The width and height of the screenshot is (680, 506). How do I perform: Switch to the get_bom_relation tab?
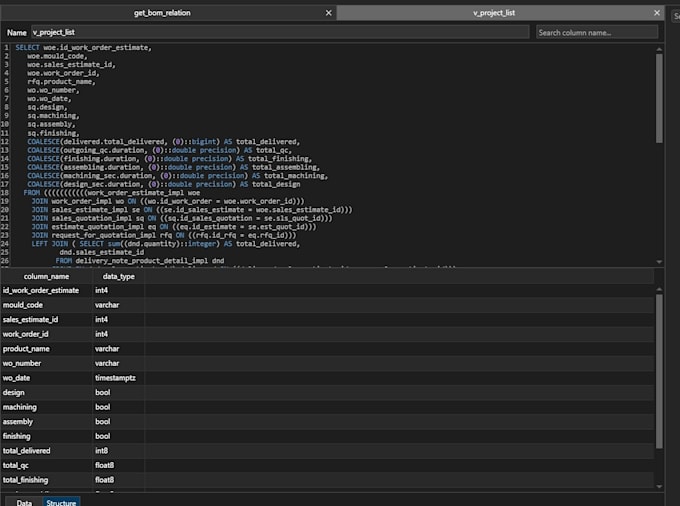point(162,13)
